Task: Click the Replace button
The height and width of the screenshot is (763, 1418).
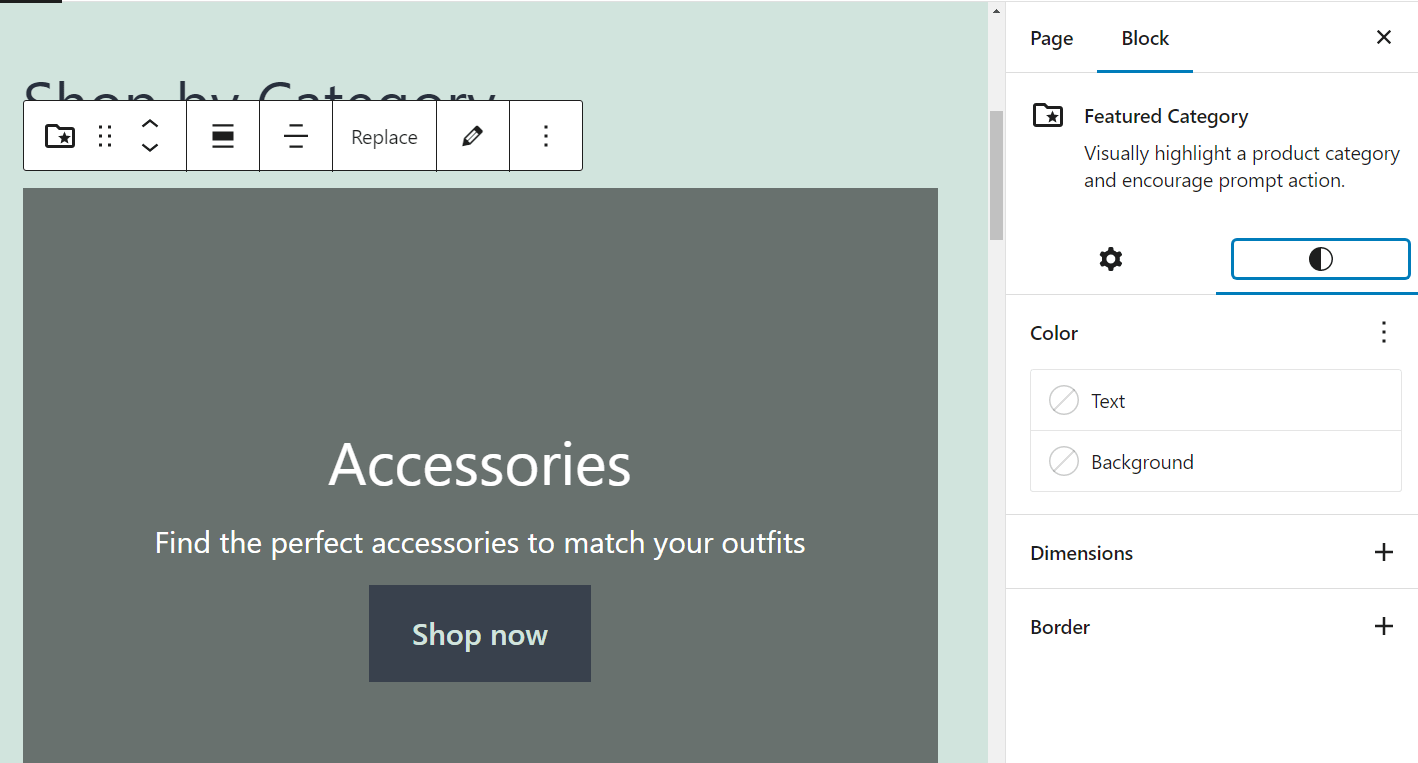Action: (x=384, y=137)
